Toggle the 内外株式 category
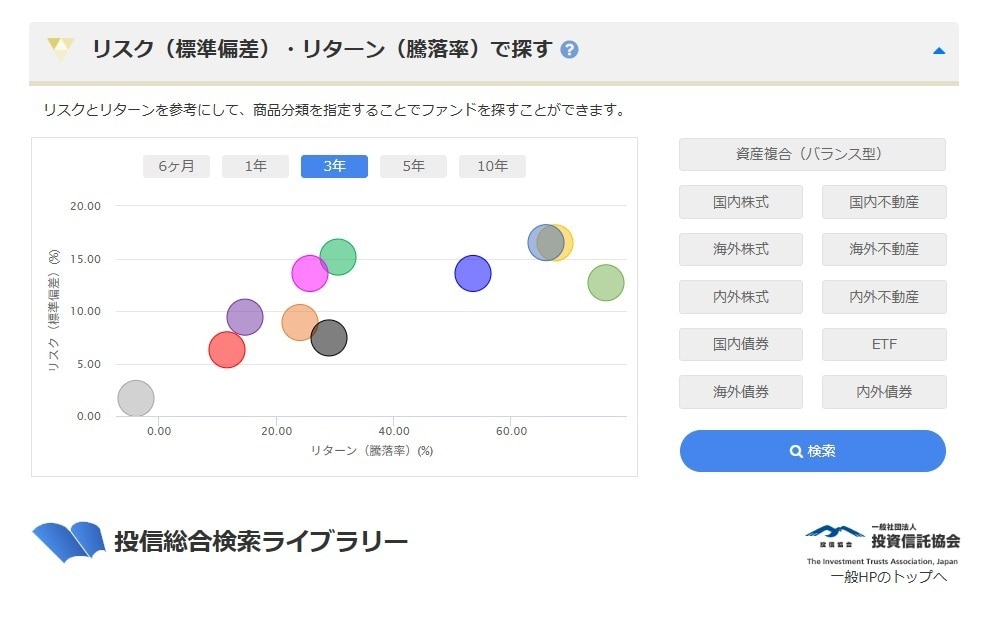 (741, 297)
